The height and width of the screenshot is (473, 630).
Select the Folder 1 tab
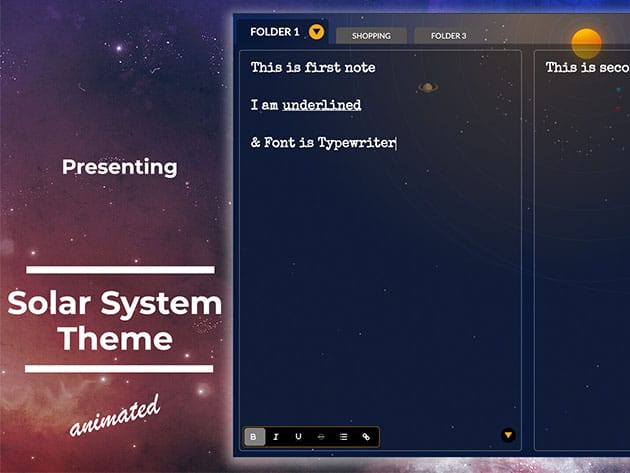pyautogui.click(x=274, y=32)
